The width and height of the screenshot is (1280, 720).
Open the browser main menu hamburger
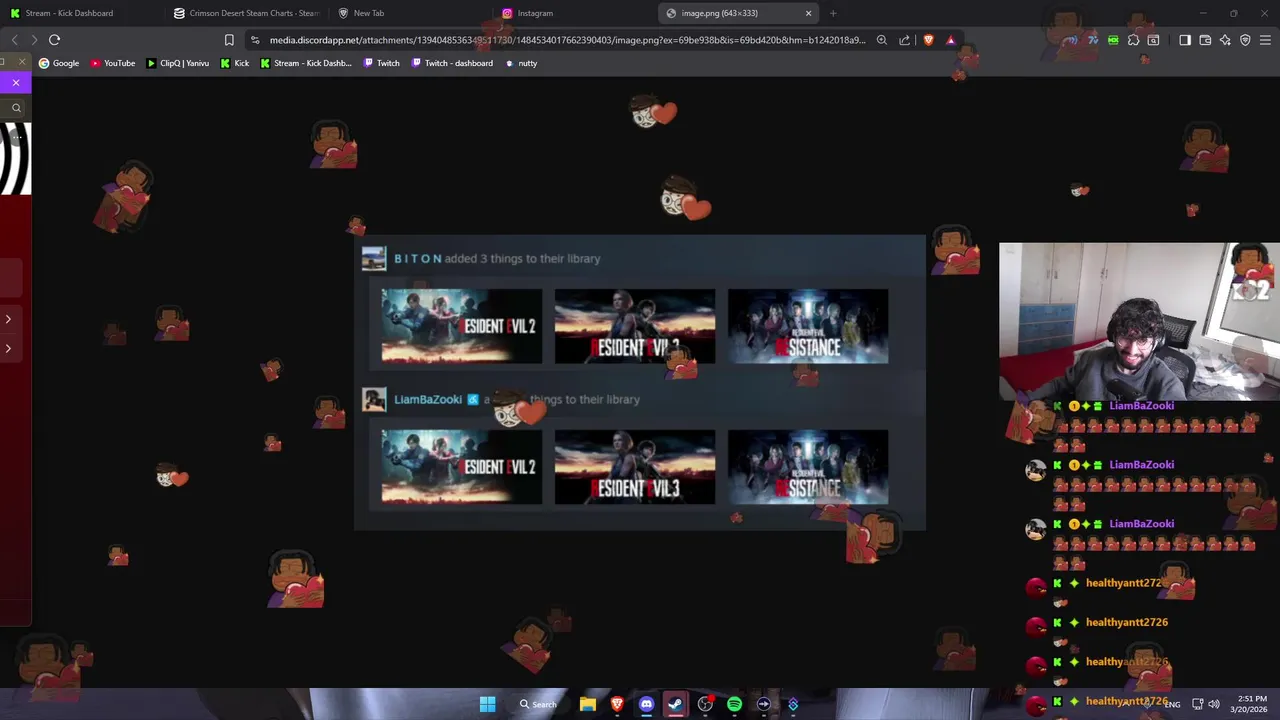pos(1266,40)
